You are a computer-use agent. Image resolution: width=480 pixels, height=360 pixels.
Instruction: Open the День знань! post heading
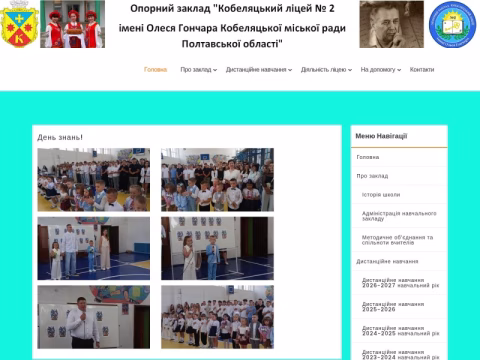click(x=60, y=137)
